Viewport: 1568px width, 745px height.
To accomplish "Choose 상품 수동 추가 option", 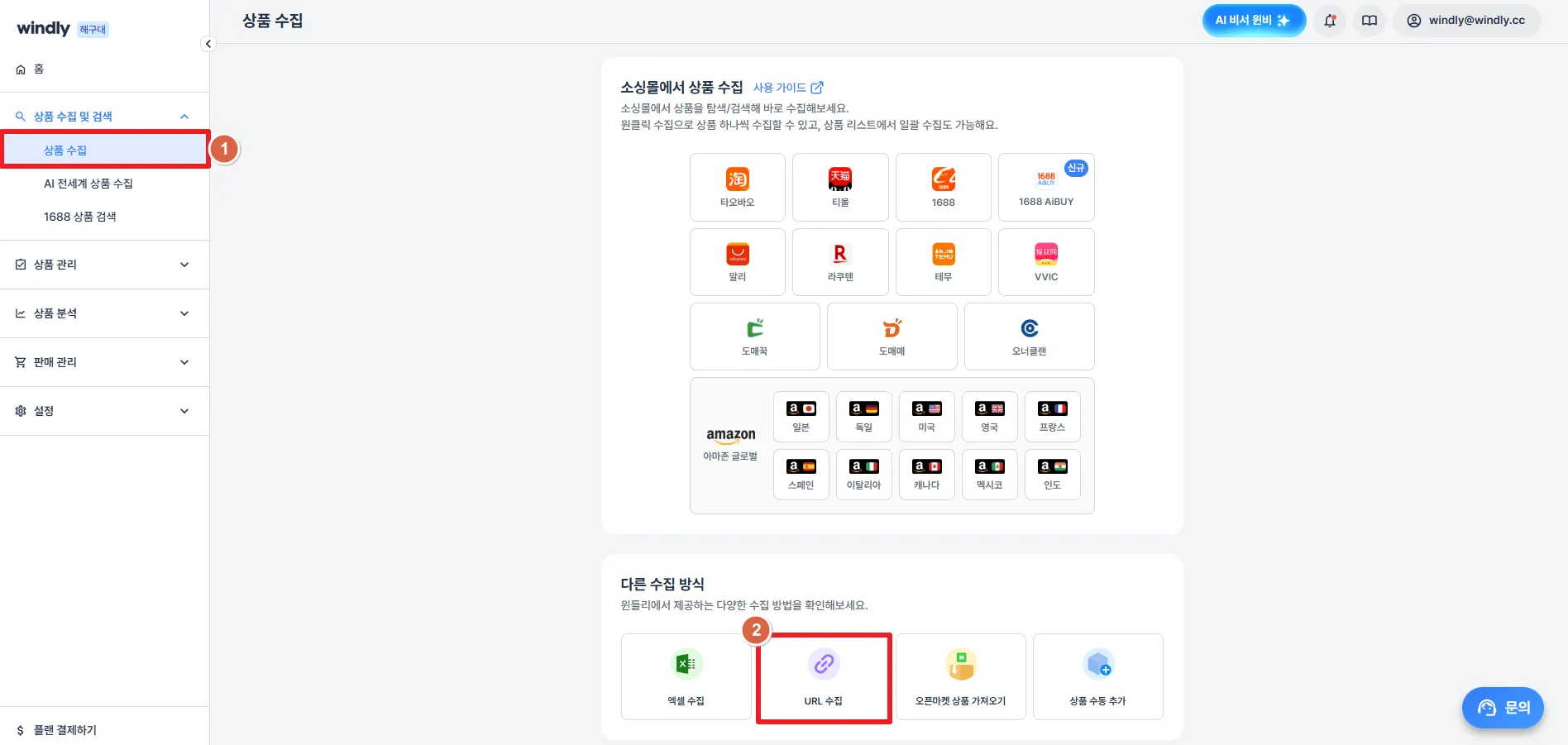I will coord(1098,677).
